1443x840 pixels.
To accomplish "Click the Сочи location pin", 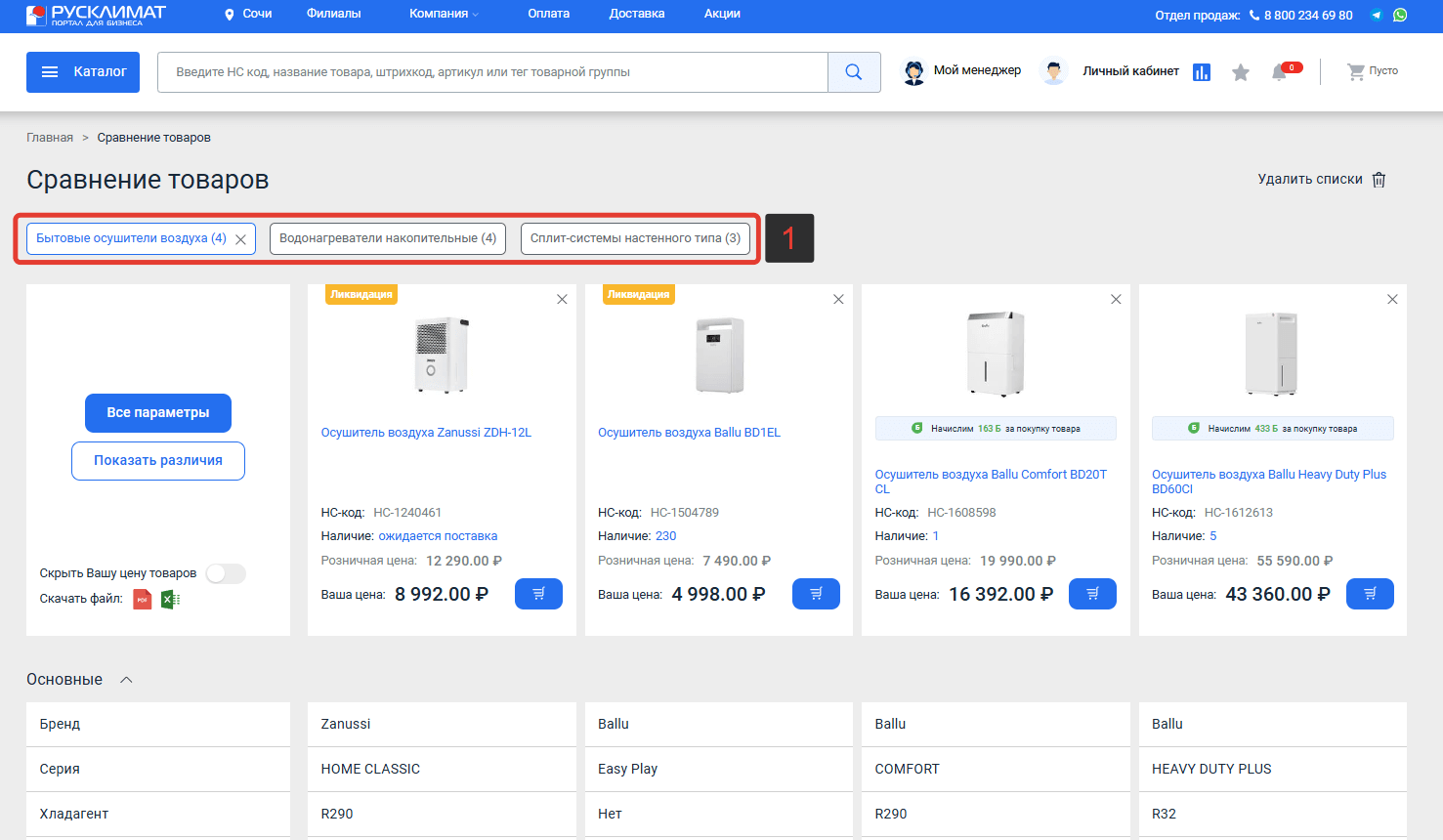I will click(230, 15).
